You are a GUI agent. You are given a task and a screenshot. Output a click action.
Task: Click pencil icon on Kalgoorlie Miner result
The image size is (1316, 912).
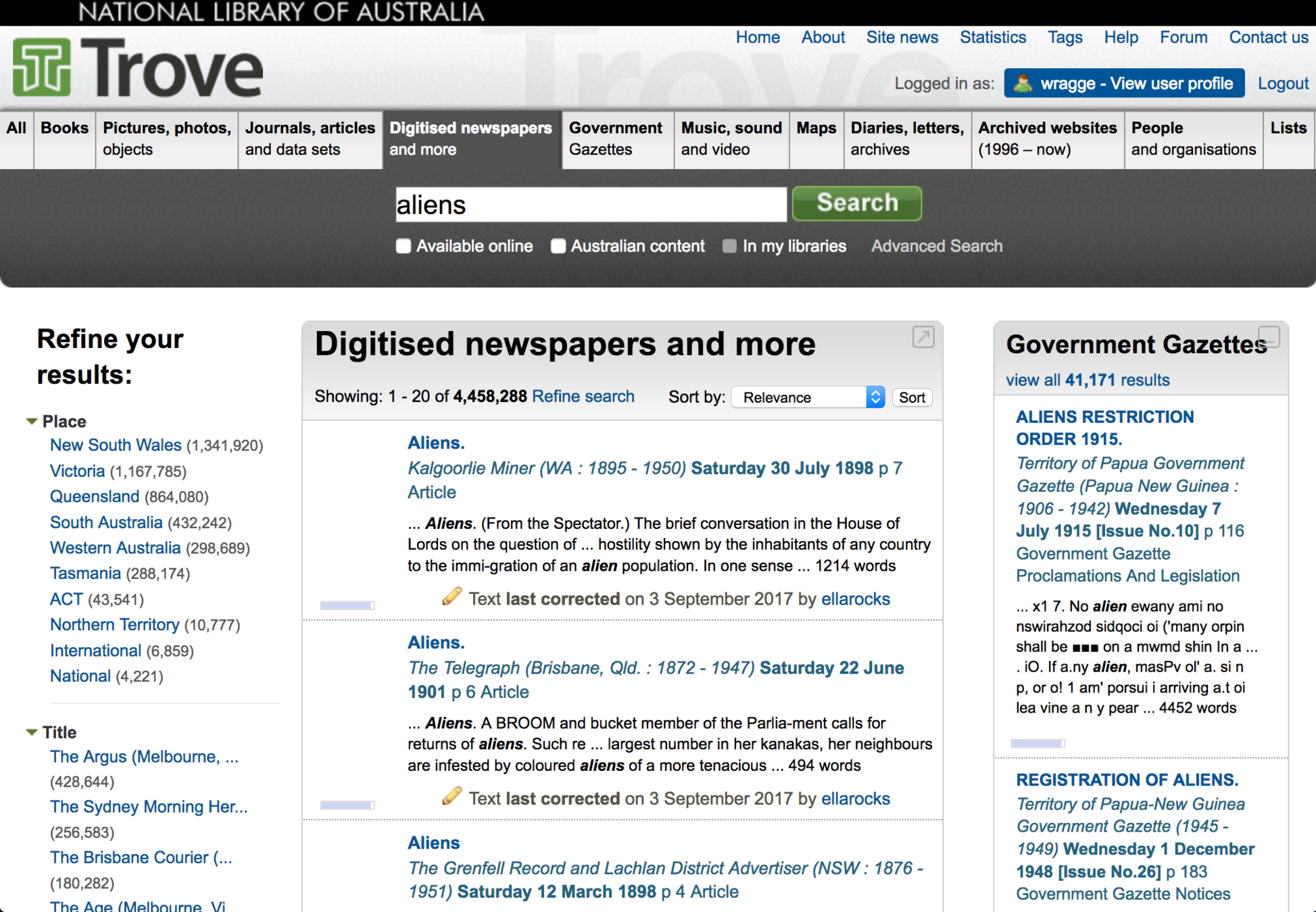pos(452,597)
